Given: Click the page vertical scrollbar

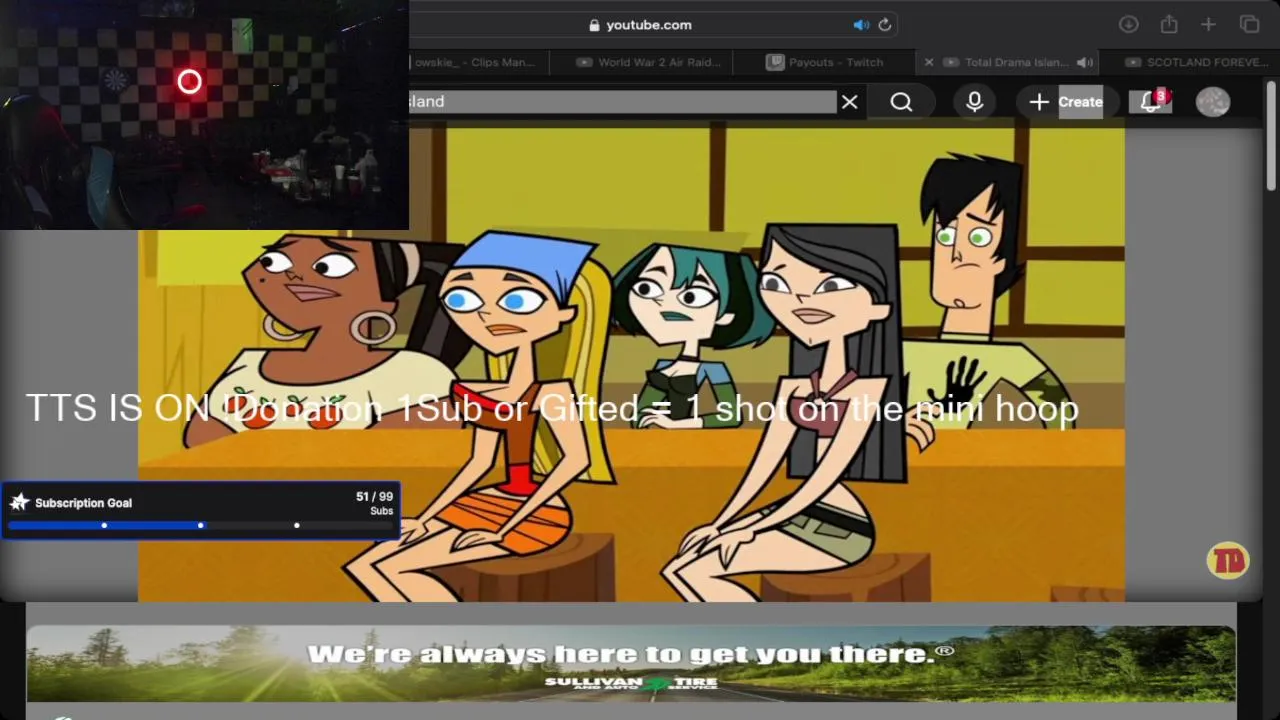Looking at the screenshot, I should 1271,135.
